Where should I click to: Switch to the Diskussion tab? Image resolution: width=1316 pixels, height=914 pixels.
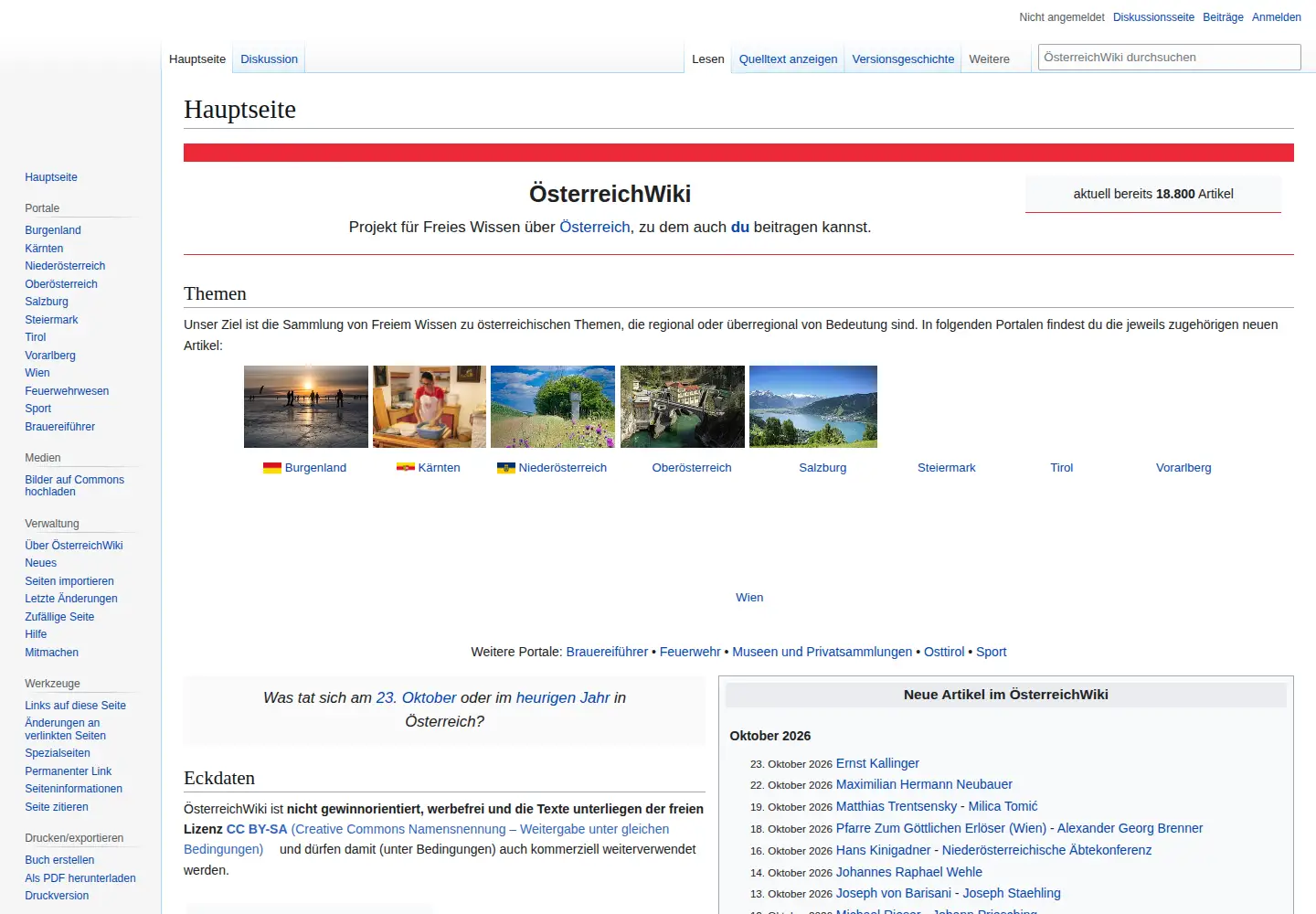click(269, 59)
